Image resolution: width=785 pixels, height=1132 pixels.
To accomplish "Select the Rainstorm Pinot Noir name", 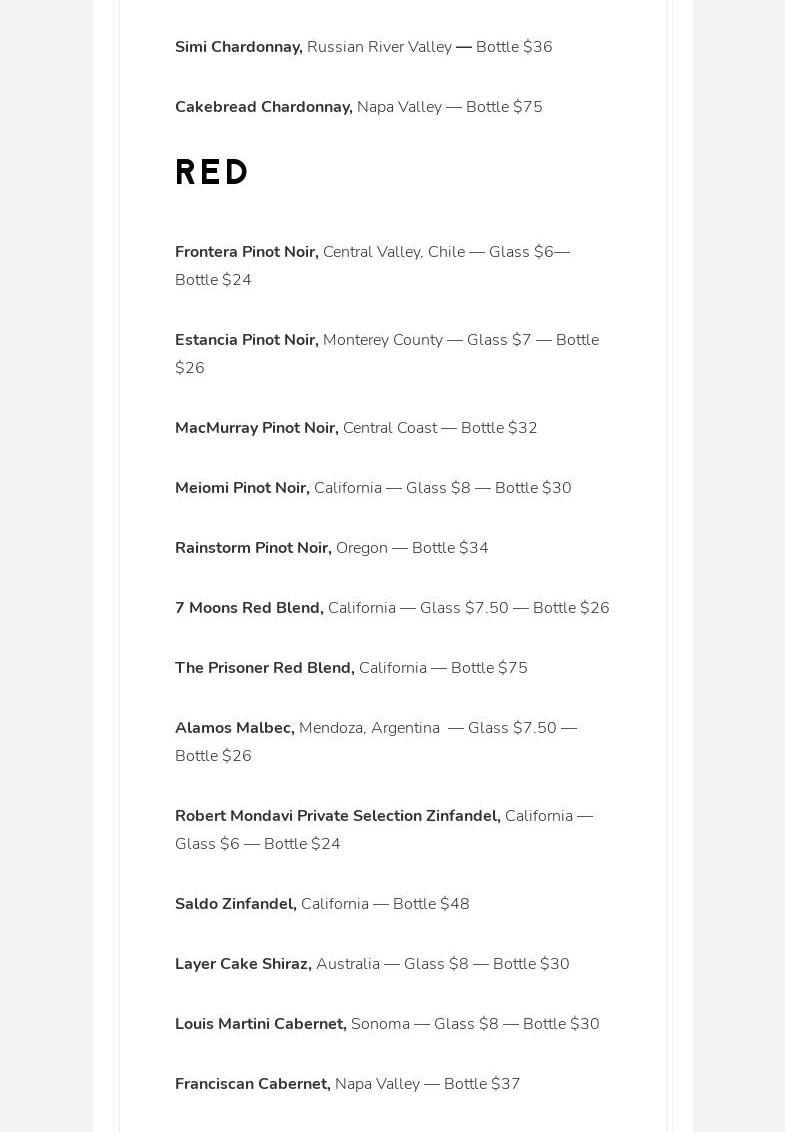I will coord(252,548).
